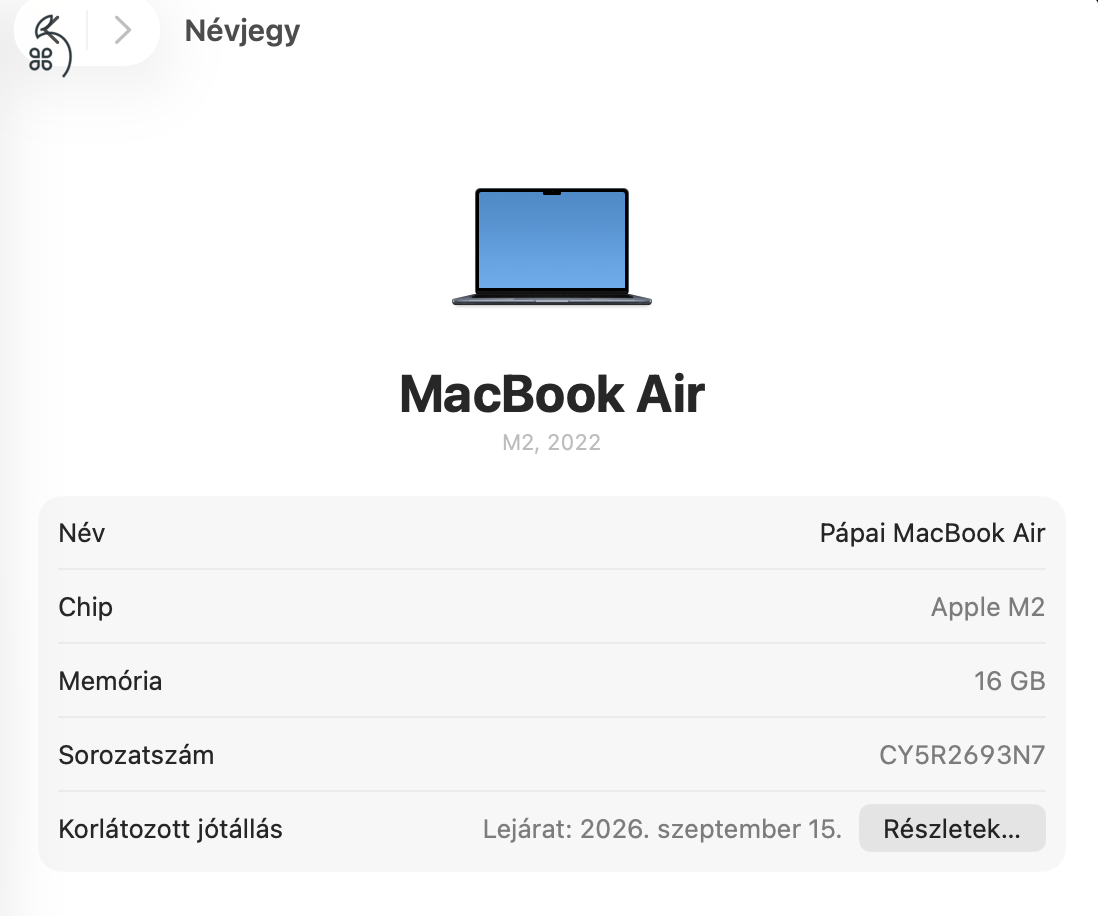
Task: Click the back navigation icon
Action: pyautogui.click(x=45, y=32)
